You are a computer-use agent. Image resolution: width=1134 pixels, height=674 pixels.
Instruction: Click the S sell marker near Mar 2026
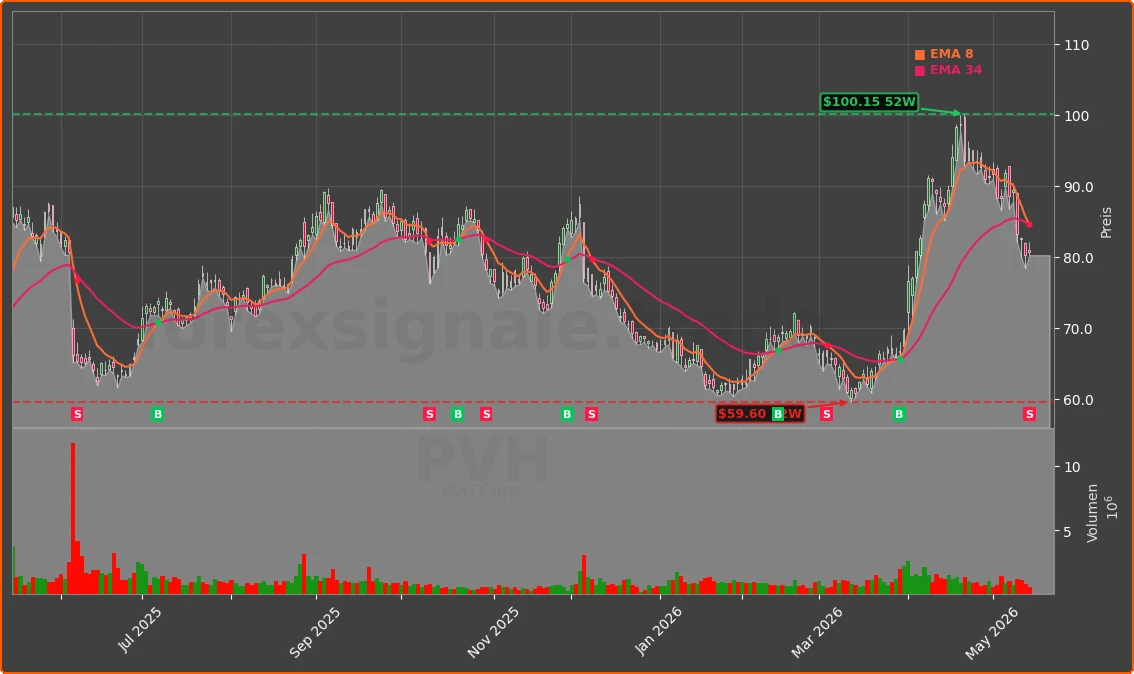point(827,414)
